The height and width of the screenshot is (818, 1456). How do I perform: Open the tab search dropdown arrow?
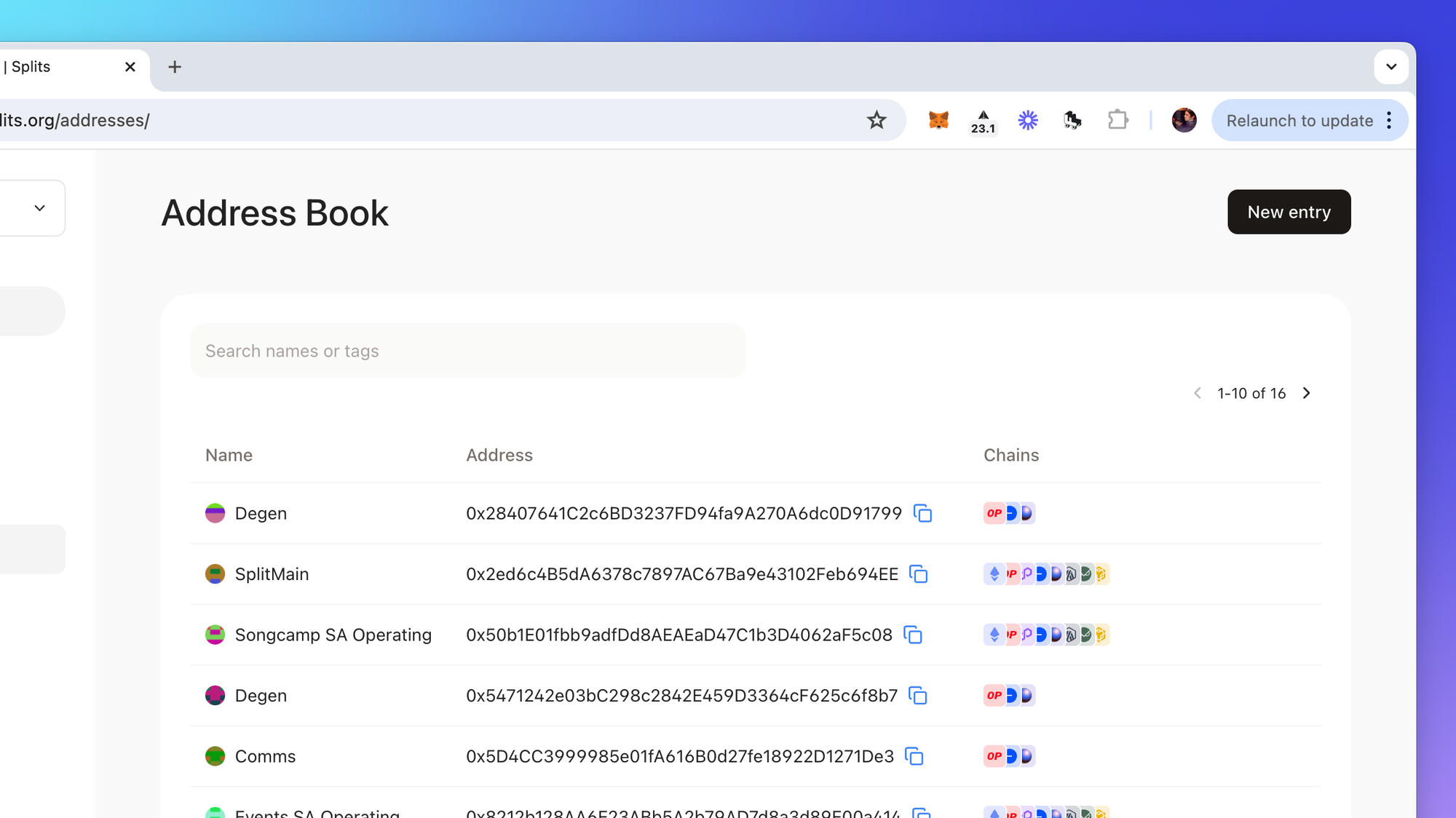1391,67
